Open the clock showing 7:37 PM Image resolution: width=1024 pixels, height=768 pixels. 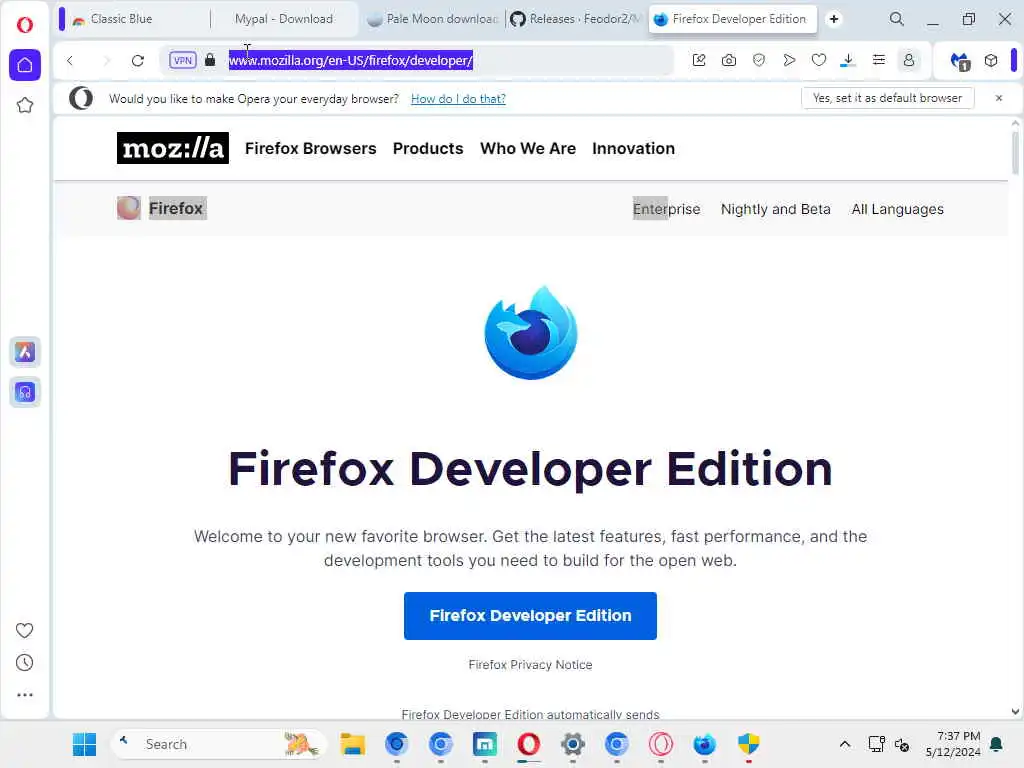click(953, 744)
